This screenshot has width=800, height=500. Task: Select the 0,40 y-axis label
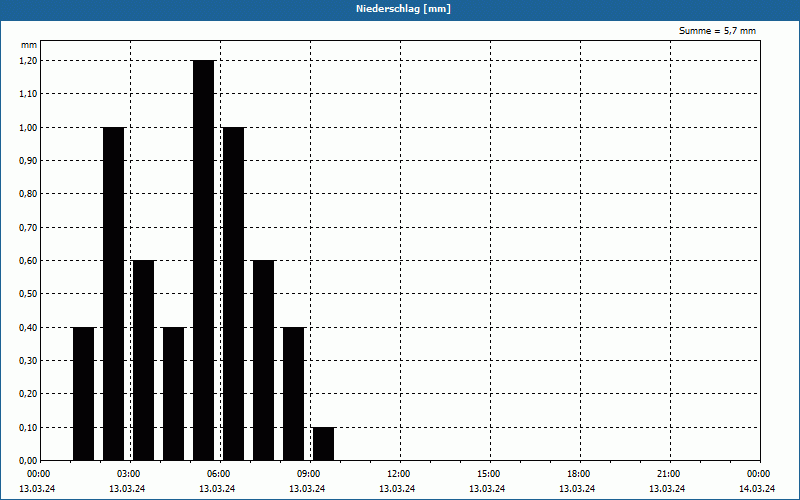tap(29, 328)
